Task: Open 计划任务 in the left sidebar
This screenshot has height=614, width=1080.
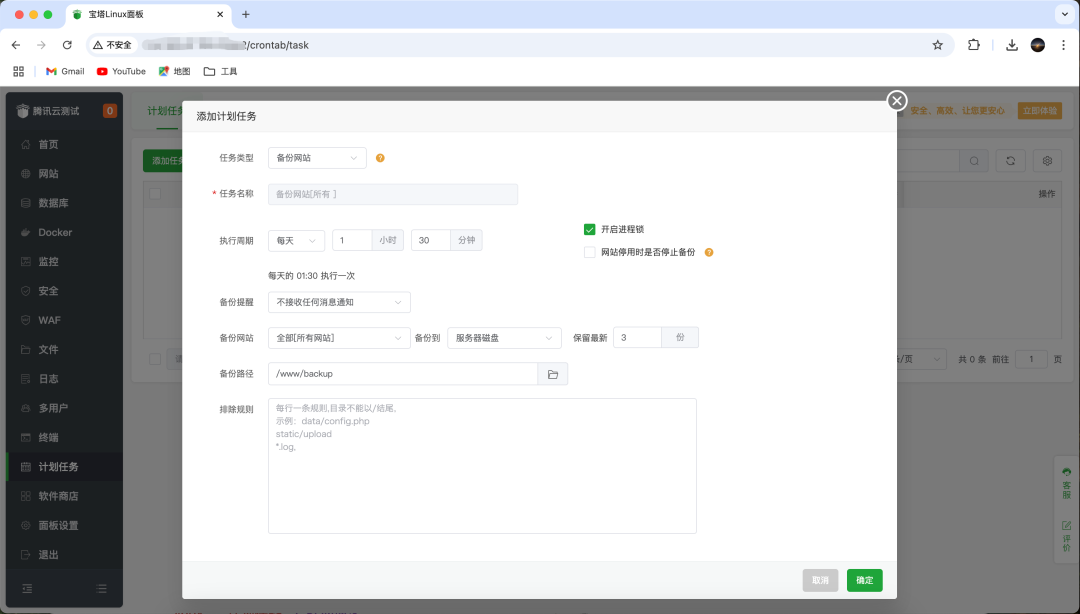Action: (x=58, y=467)
